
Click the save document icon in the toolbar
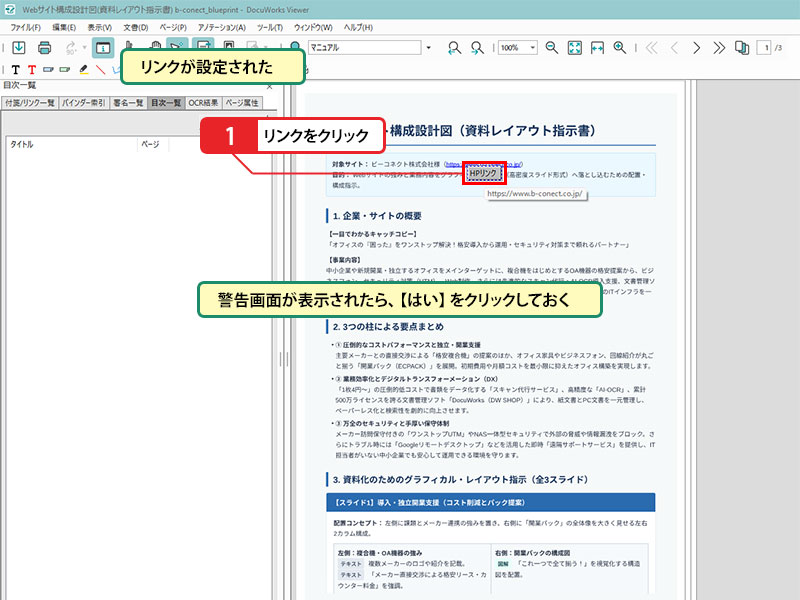19,47
